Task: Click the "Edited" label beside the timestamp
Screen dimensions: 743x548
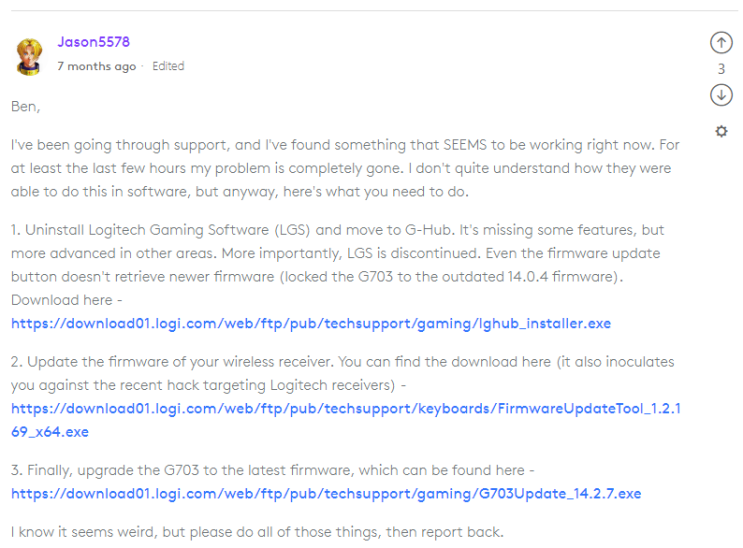Action: (x=168, y=66)
